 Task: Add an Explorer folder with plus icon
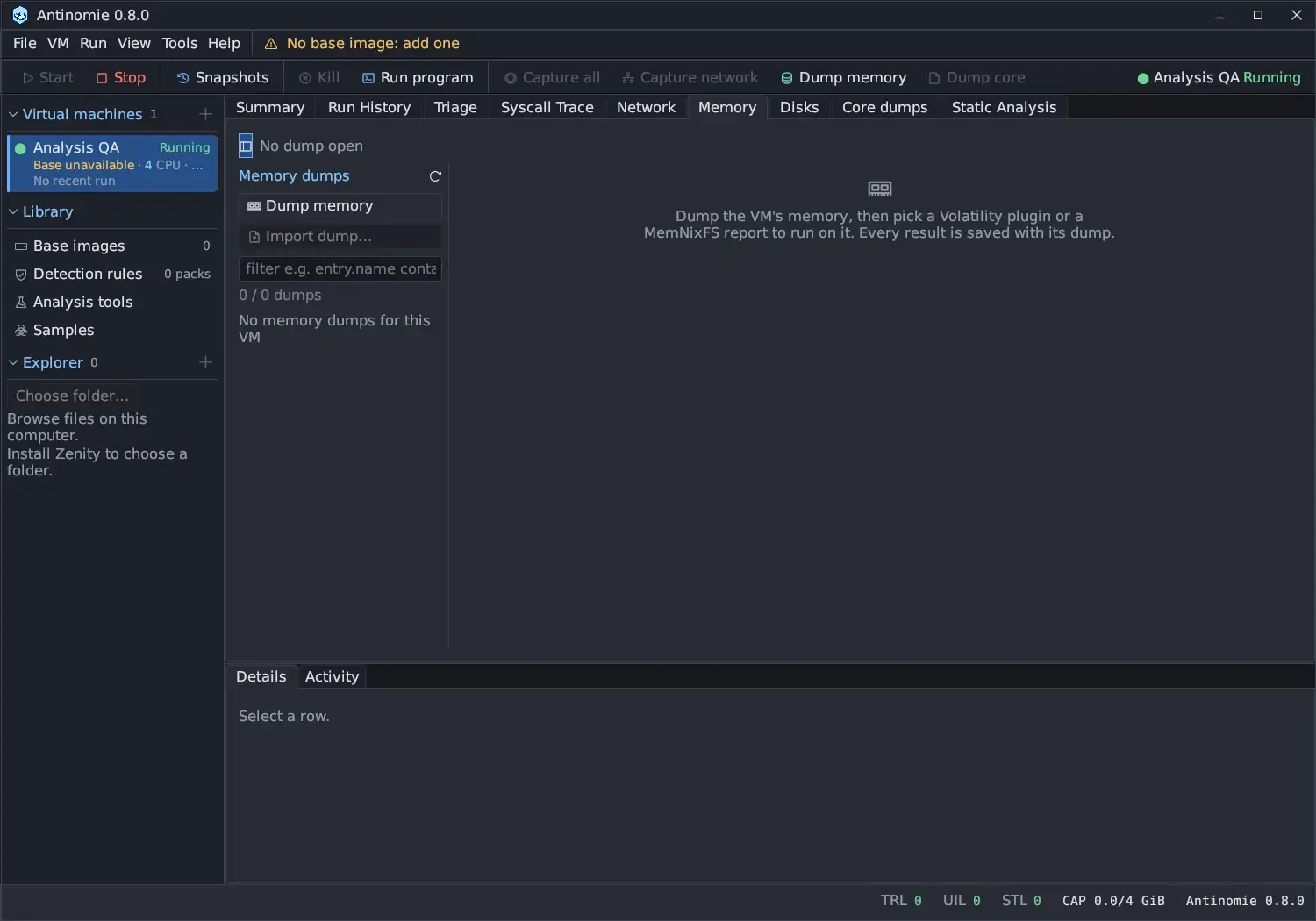pyautogui.click(x=205, y=362)
